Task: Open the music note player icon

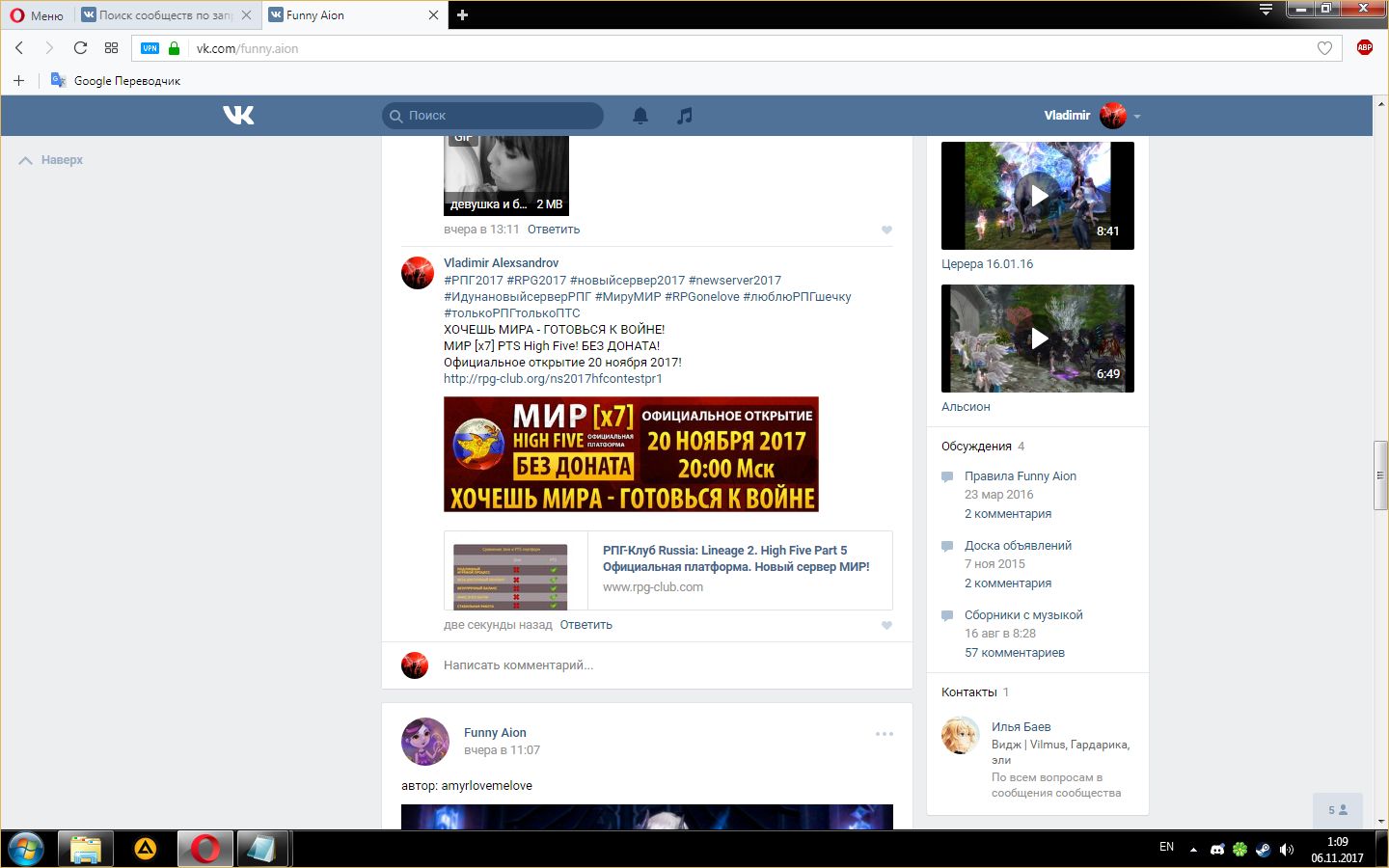Action: click(685, 116)
